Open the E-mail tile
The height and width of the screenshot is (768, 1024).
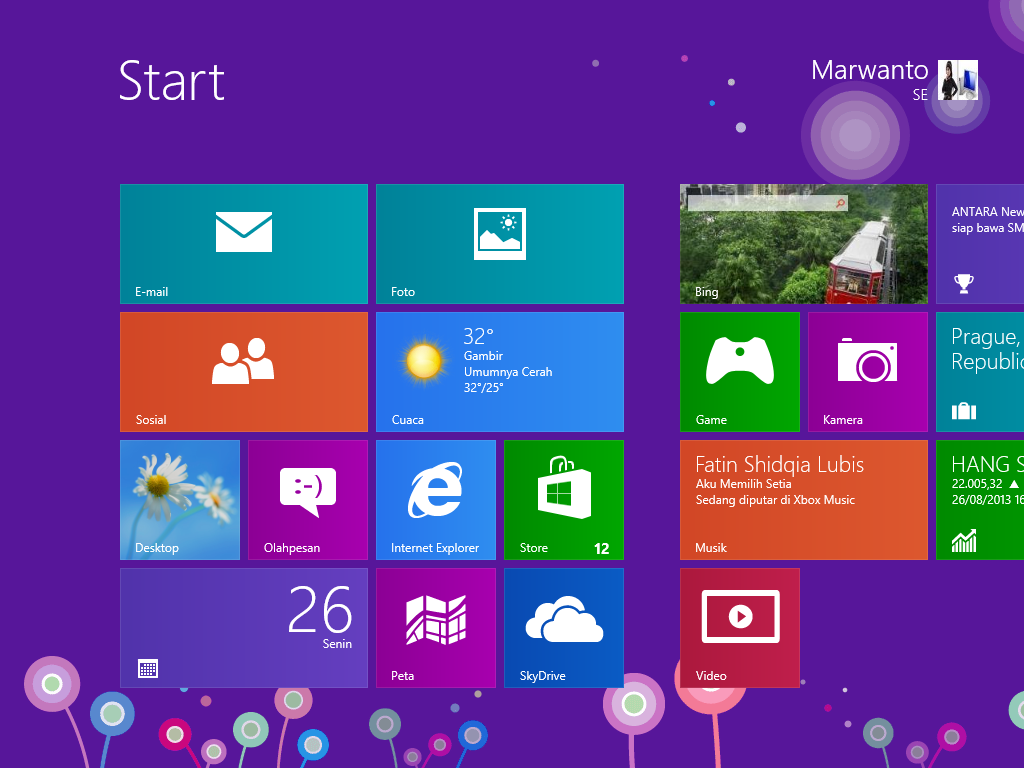tap(244, 244)
